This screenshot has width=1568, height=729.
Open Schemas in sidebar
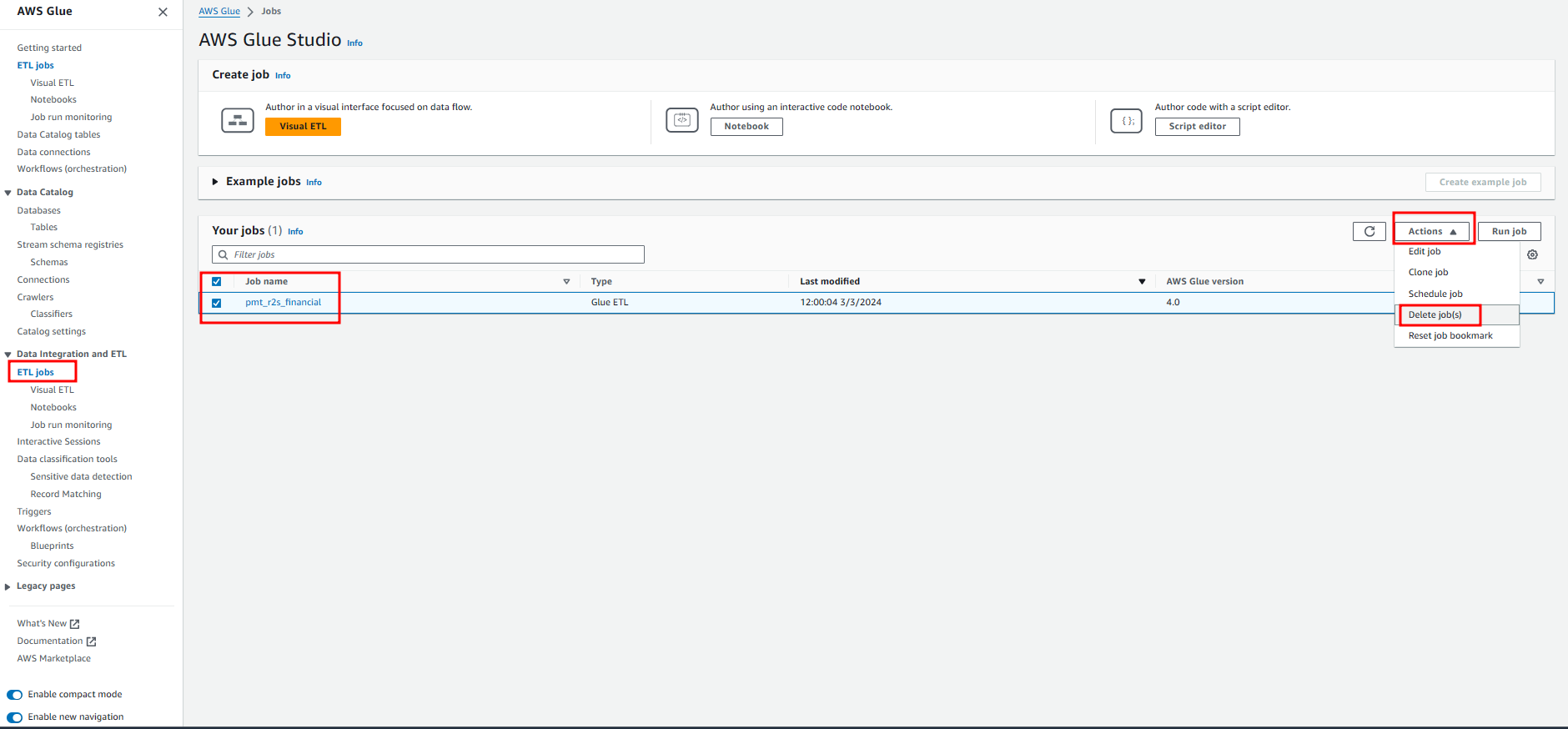[x=49, y=263]
